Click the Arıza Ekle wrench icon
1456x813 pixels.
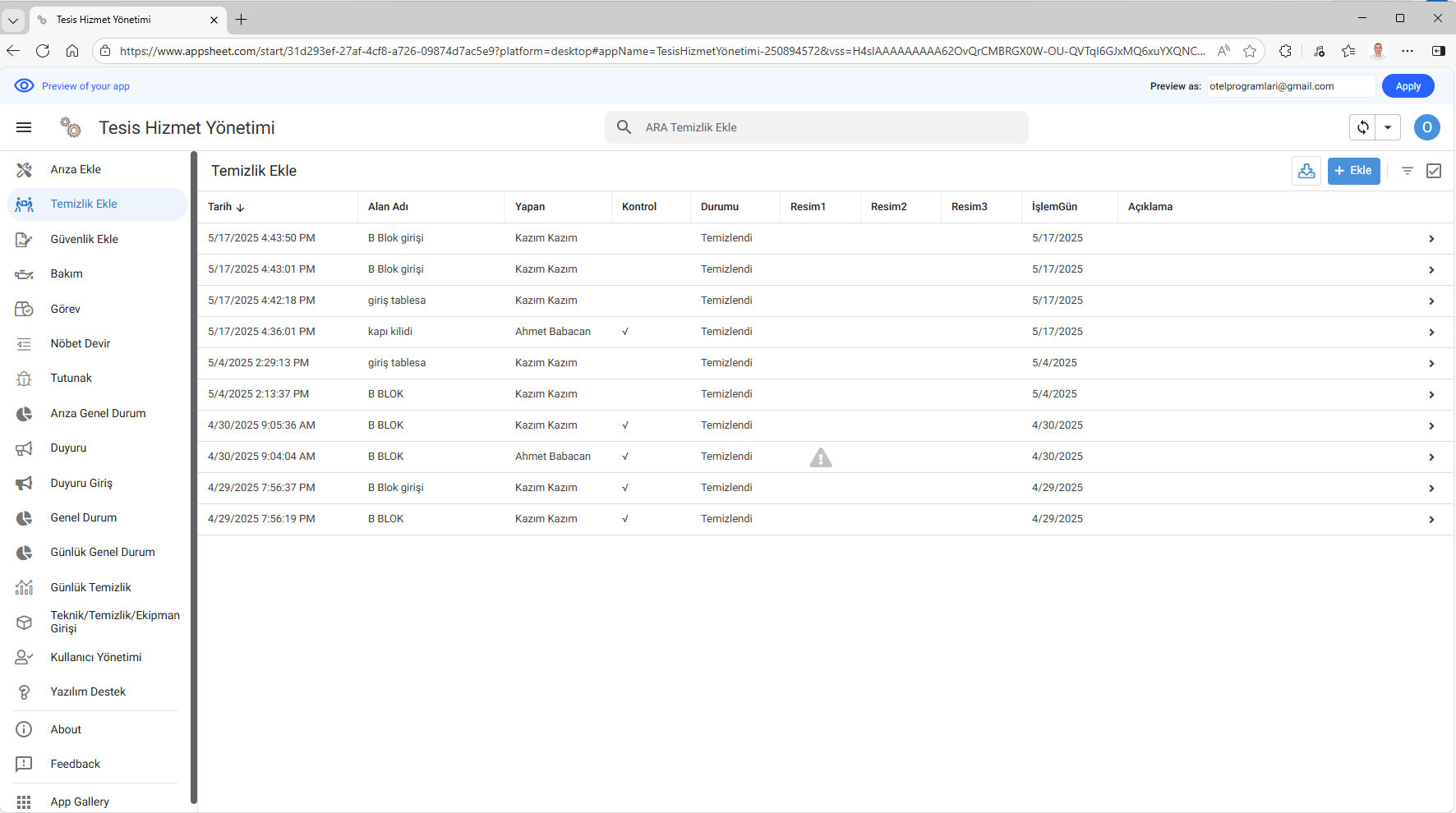[x=25, y=170]
